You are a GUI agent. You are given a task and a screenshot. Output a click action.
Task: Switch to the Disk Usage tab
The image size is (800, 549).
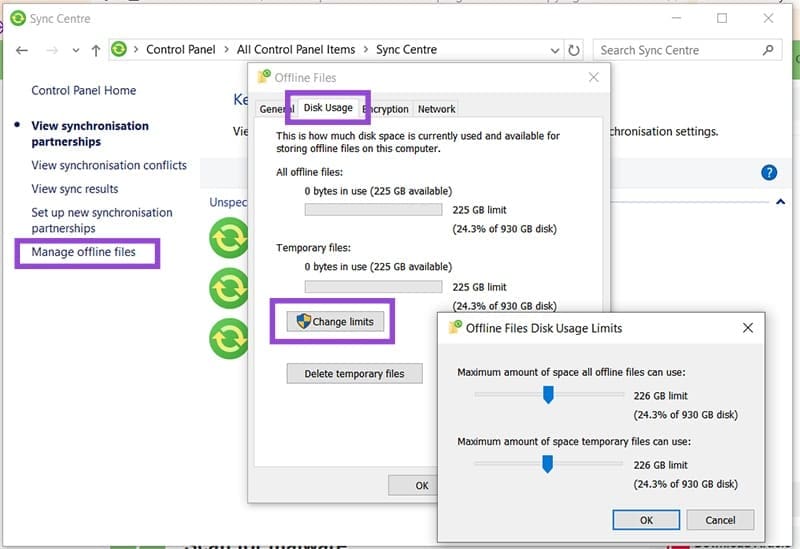coord(328,108)
